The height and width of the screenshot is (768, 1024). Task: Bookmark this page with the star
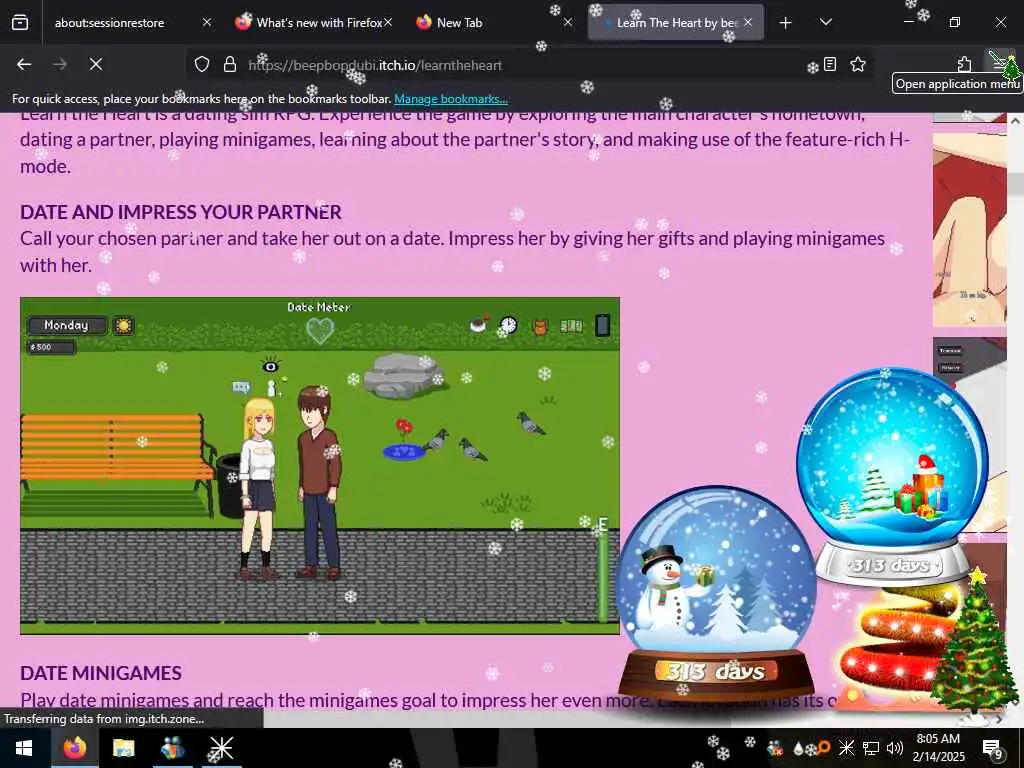point(858,65)
